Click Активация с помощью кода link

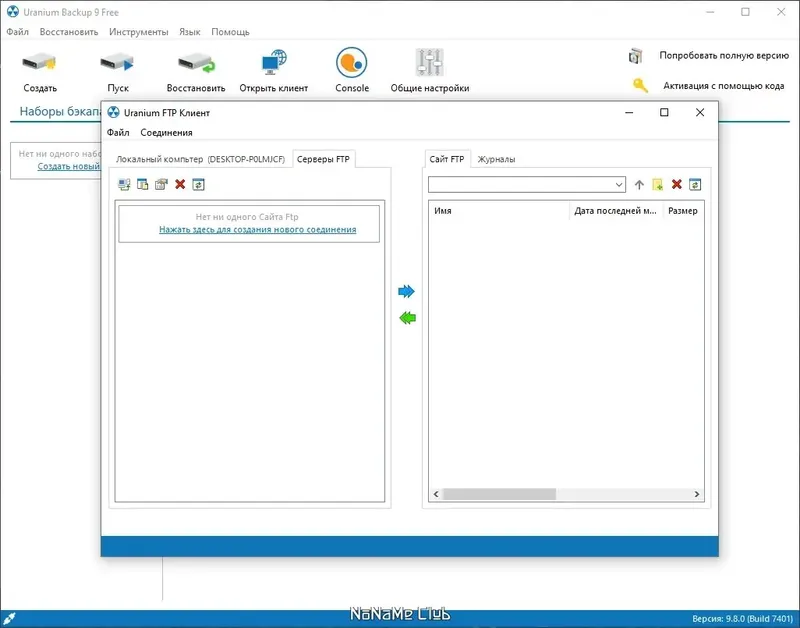(723, 86)
